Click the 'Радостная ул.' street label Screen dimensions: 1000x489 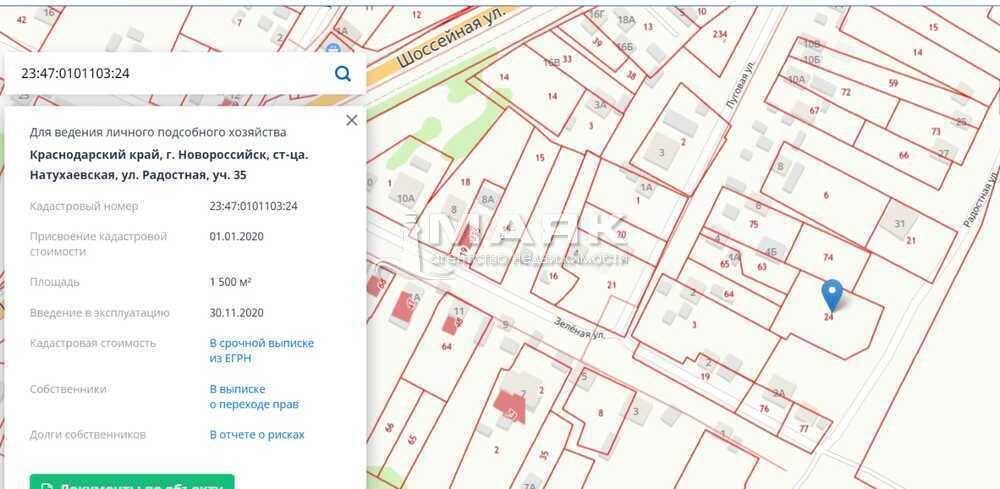(982, 201)
